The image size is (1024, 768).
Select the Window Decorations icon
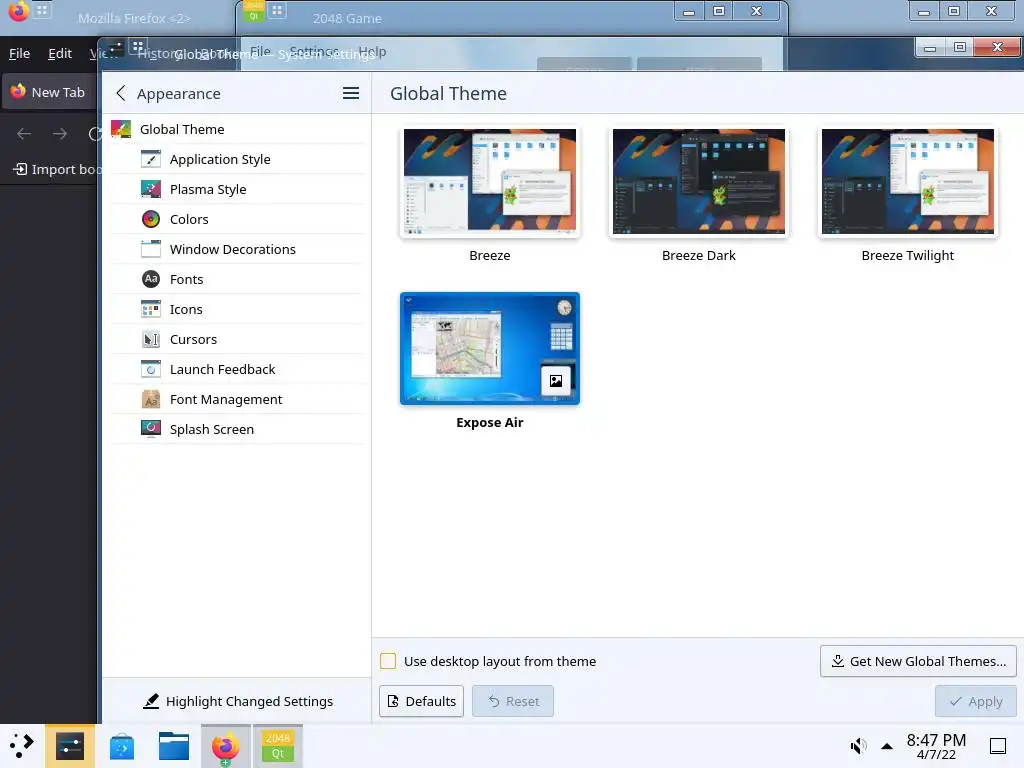coord(151,249)
